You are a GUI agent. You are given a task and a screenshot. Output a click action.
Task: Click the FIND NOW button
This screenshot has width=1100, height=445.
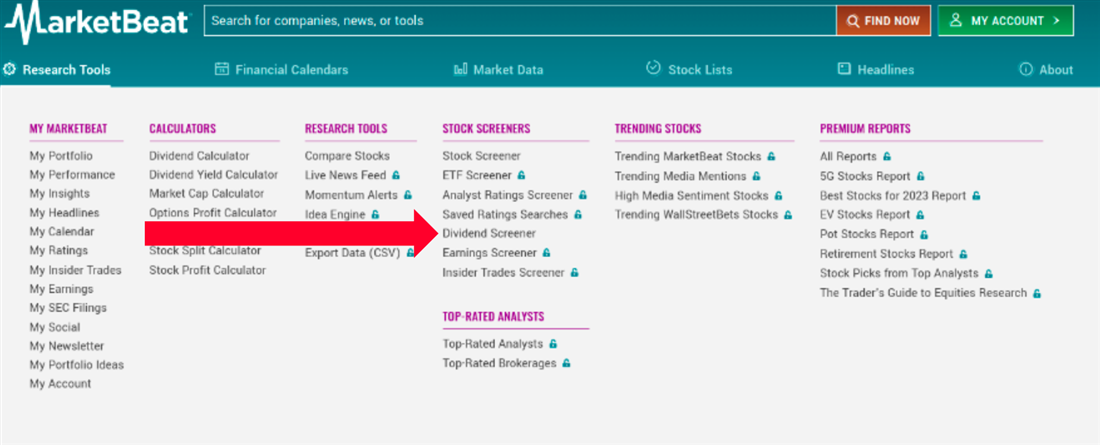[x=883, y=21]
